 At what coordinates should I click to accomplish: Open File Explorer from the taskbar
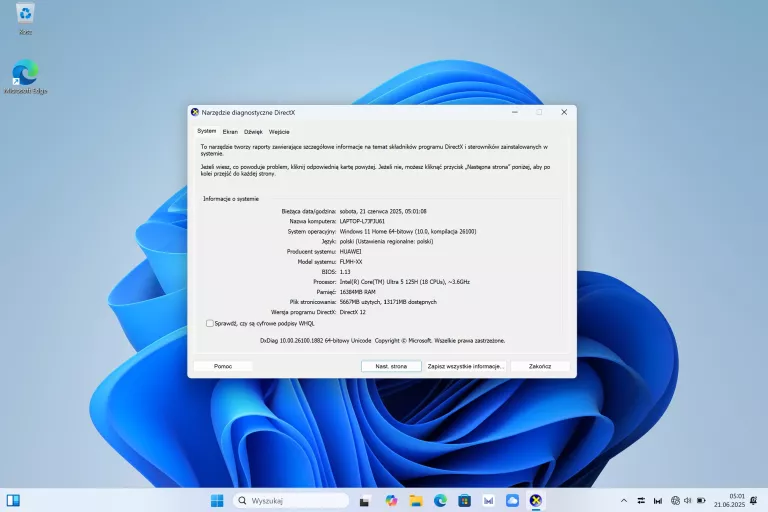pyautogui.click(x=416, y=500)
